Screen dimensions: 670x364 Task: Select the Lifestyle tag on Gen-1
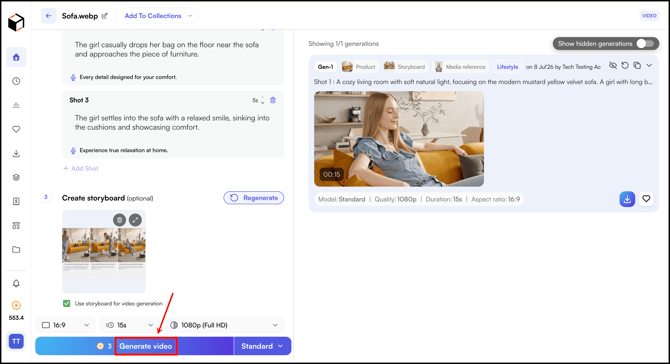[507, 67]
